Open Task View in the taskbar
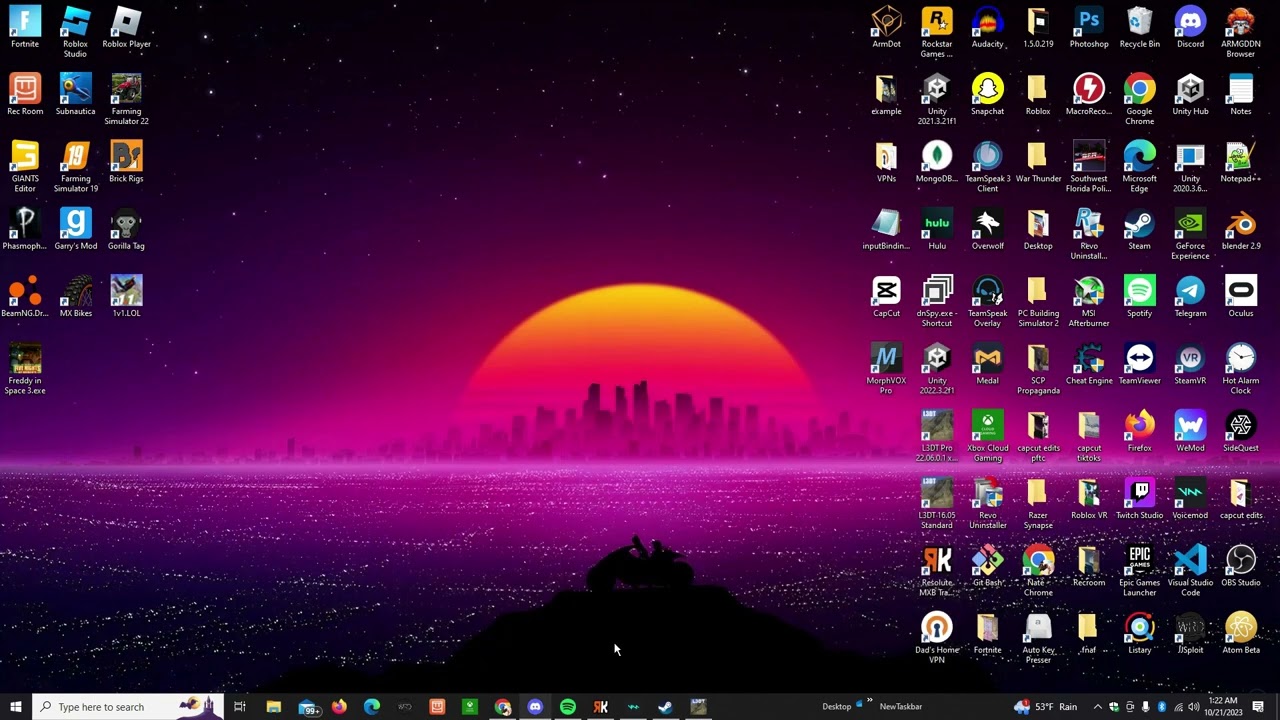This screenshot has height=720, width=1280. click(x=240, y=707)
